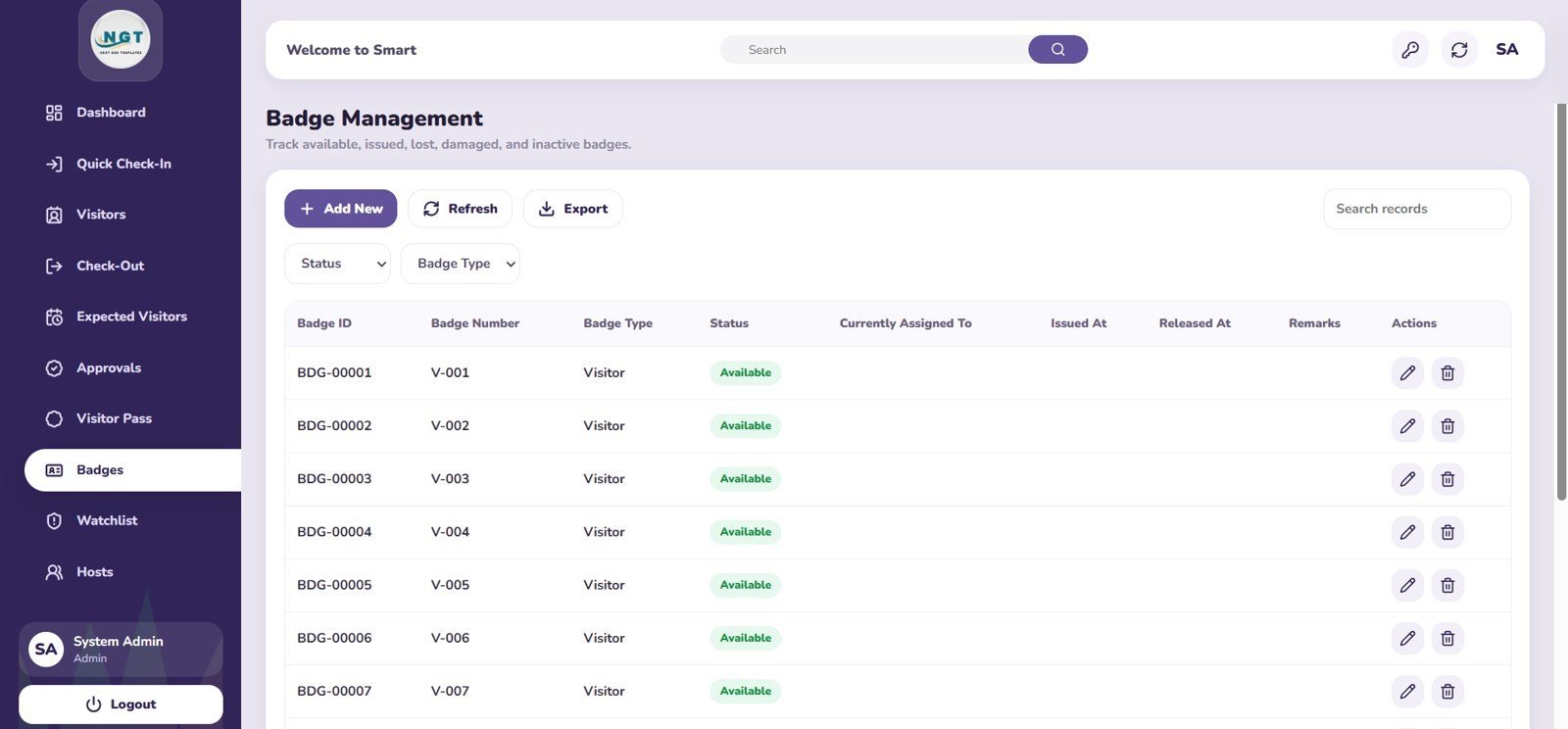The height and width of the screenshot is (729, 1568).
Task: Open the SA user avatar in top bar
Action: [1507, 50]
